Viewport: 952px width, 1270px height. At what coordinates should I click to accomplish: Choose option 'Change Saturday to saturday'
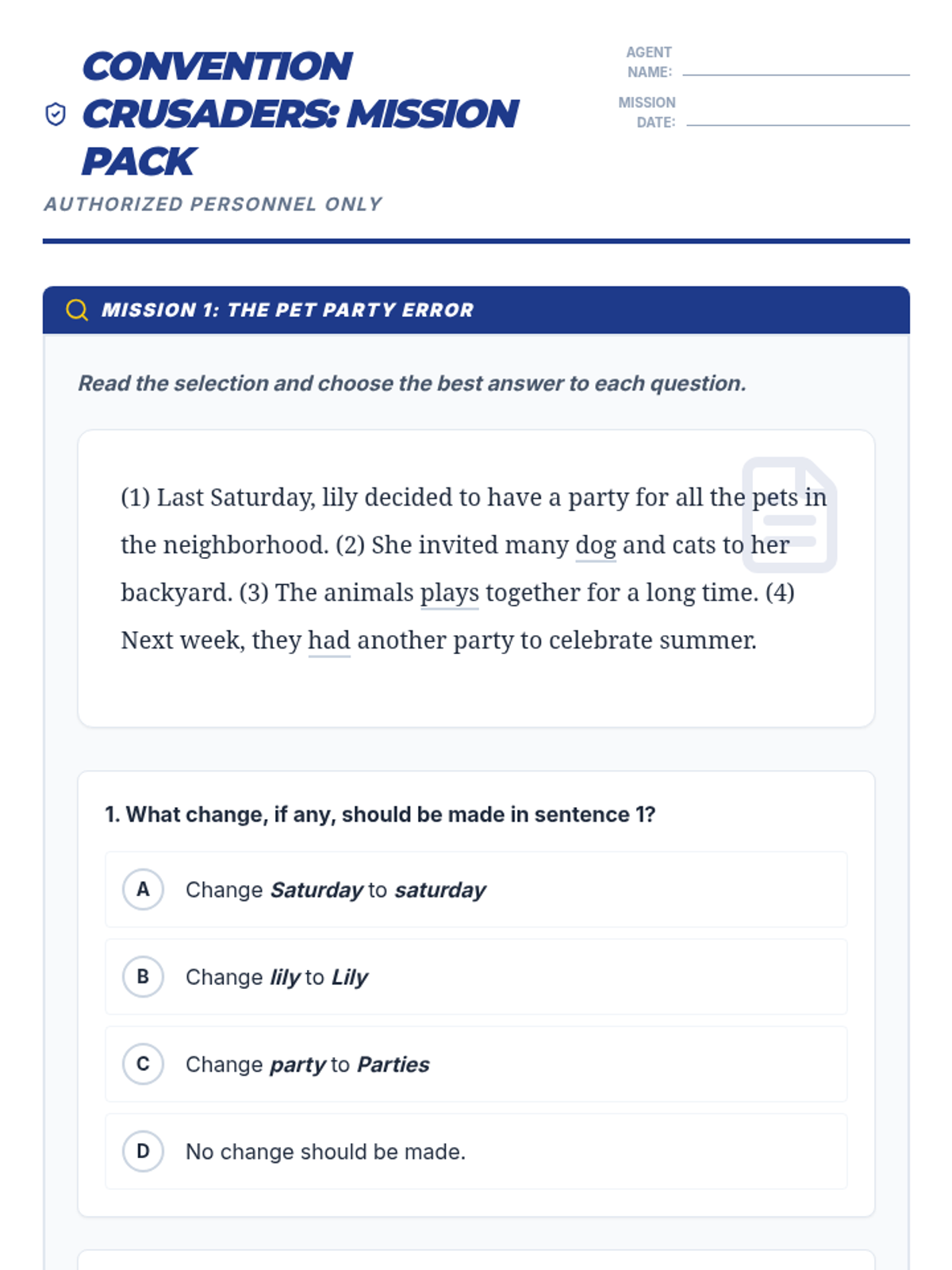coord(336,890)
